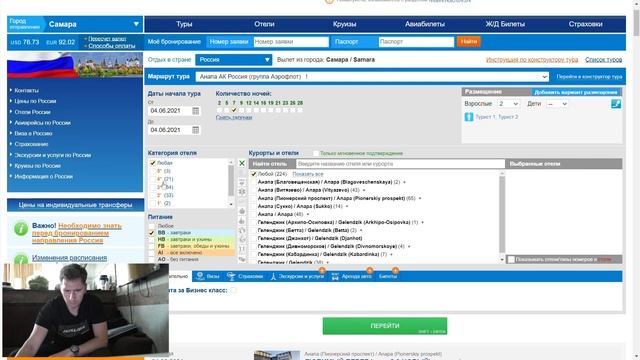Open the Туры tab
The image size is (640, 360).
click(184, 24)
